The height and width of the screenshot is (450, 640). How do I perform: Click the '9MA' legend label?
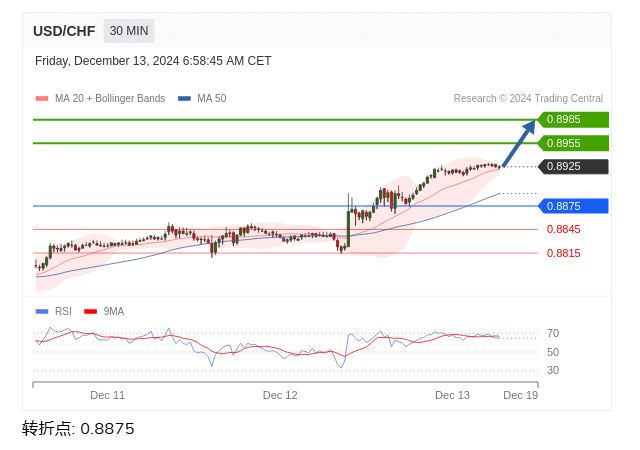pos(114,312)
